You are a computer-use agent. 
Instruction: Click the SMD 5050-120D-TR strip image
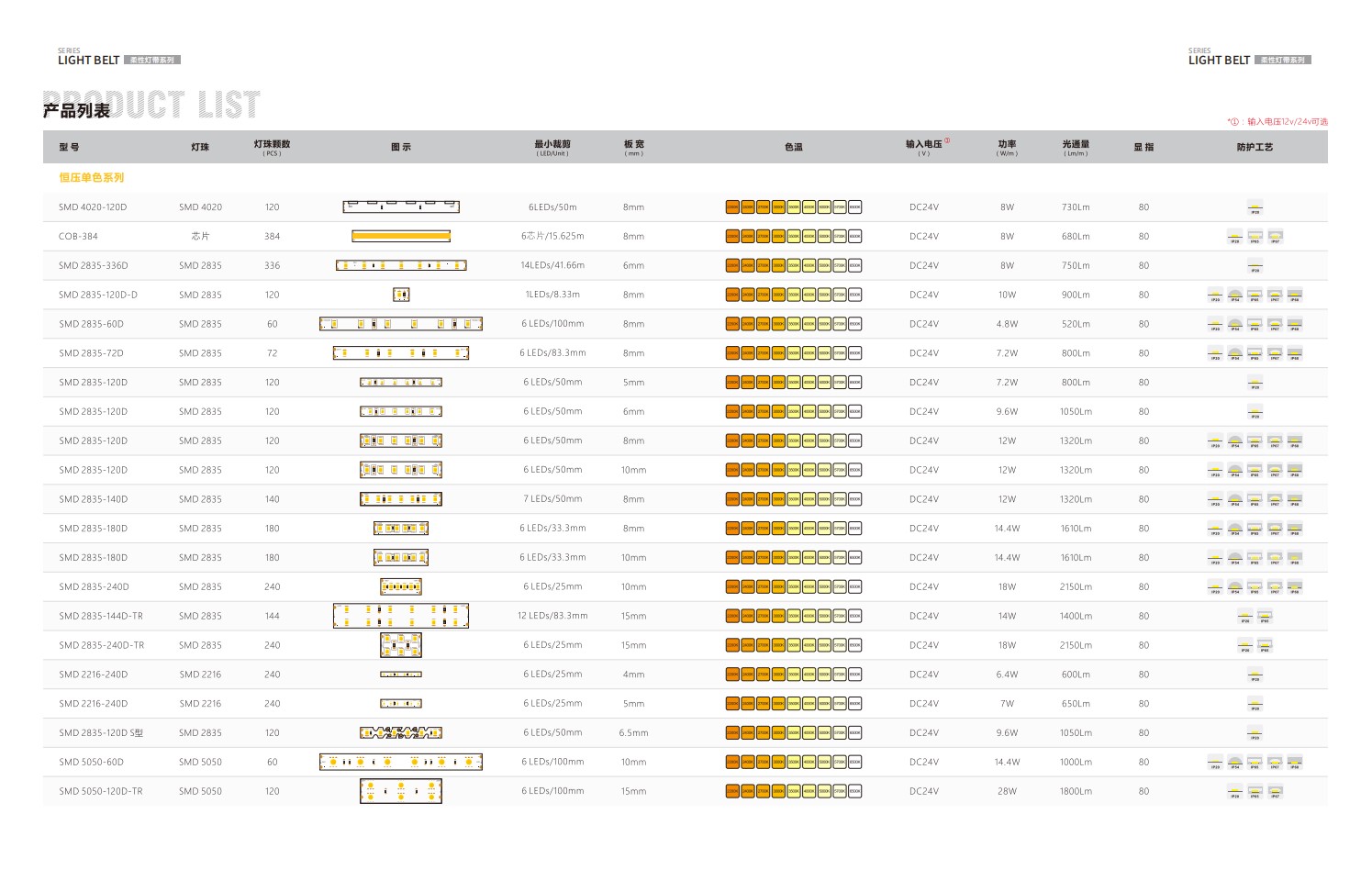coord(401,791)
